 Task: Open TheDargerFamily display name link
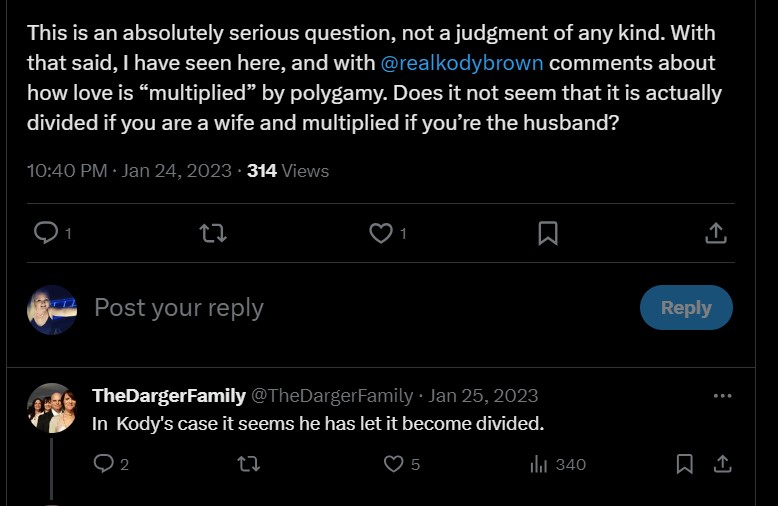(x=169, y=395)
